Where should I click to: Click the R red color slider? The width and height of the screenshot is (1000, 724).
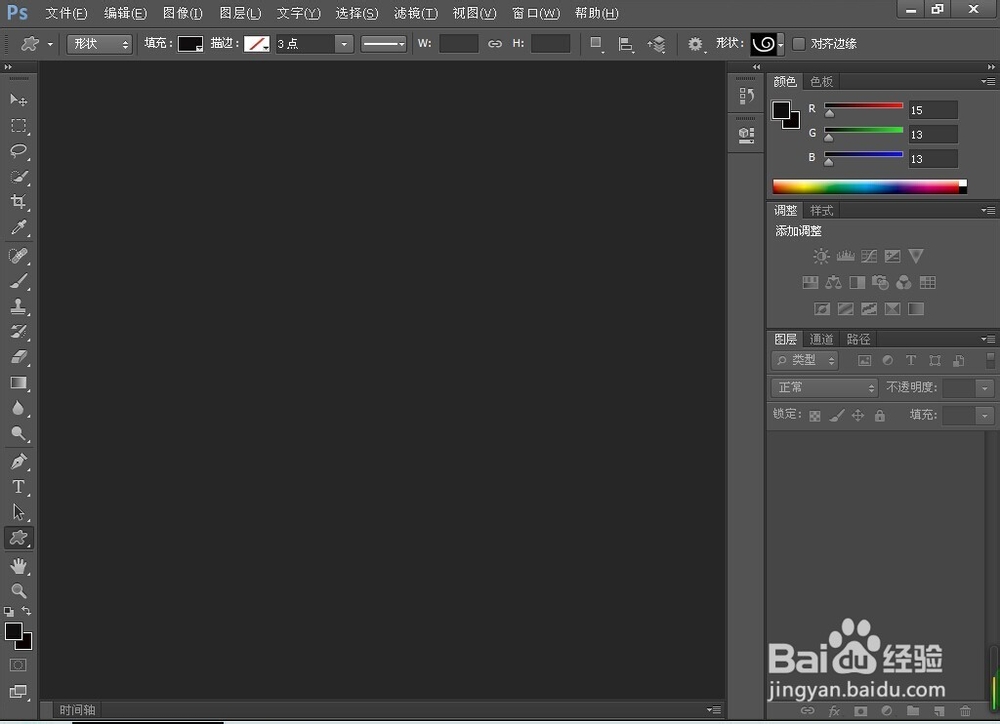(863, 105)
